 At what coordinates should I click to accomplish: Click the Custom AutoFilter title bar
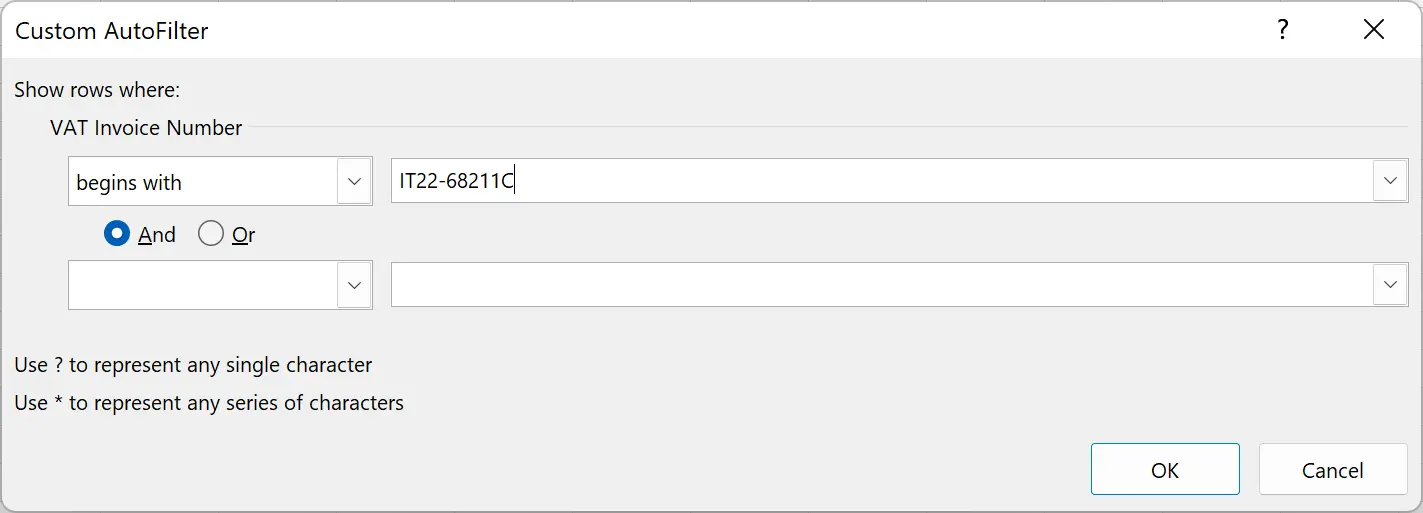click(600, 30)
